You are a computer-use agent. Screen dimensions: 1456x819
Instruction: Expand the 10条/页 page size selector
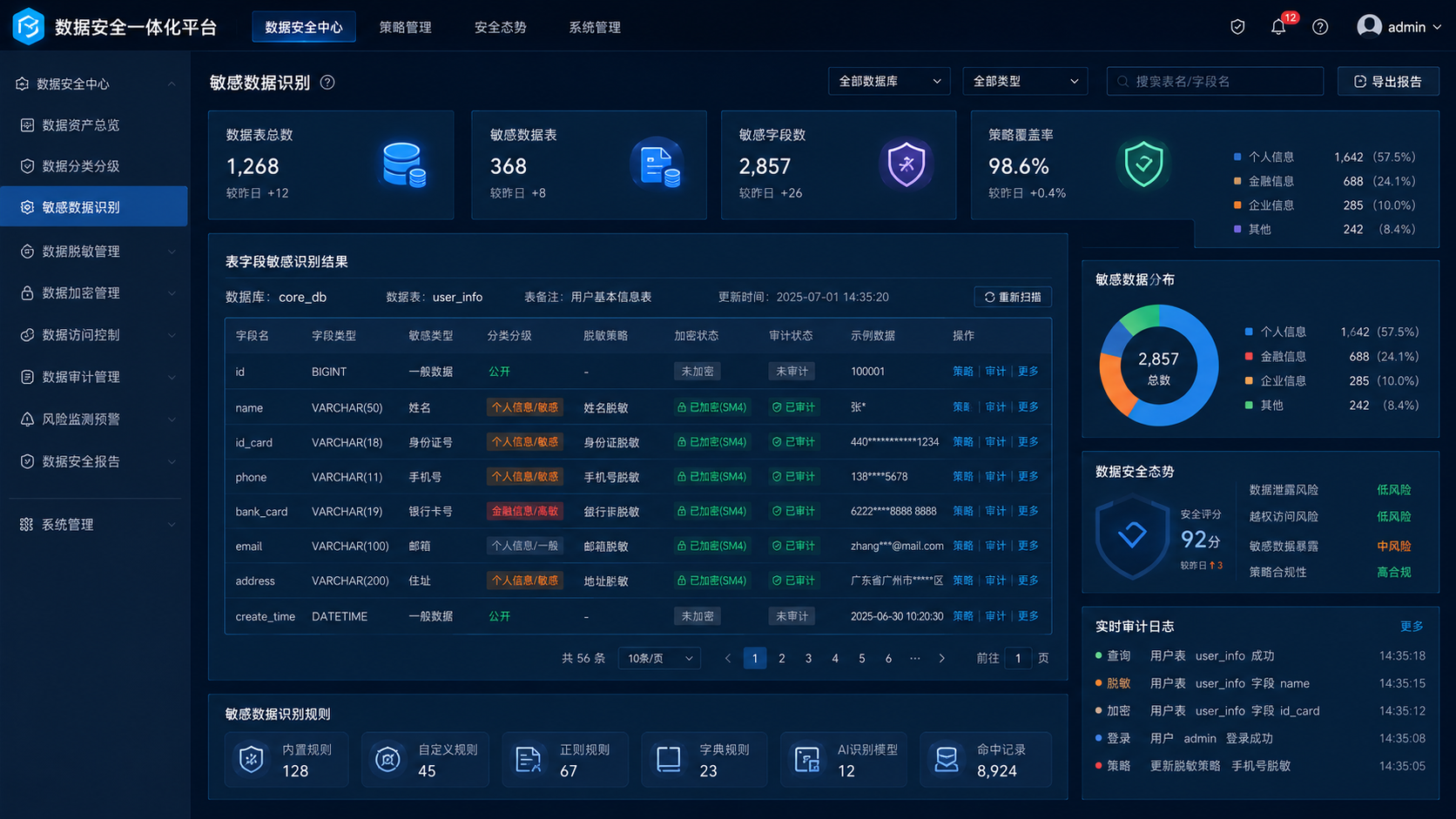coord(659,658)
